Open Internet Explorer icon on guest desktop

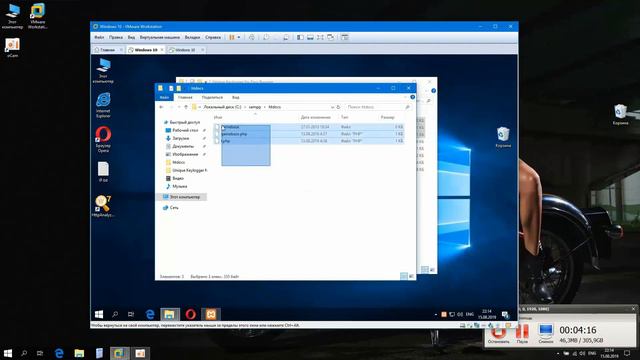103,105
